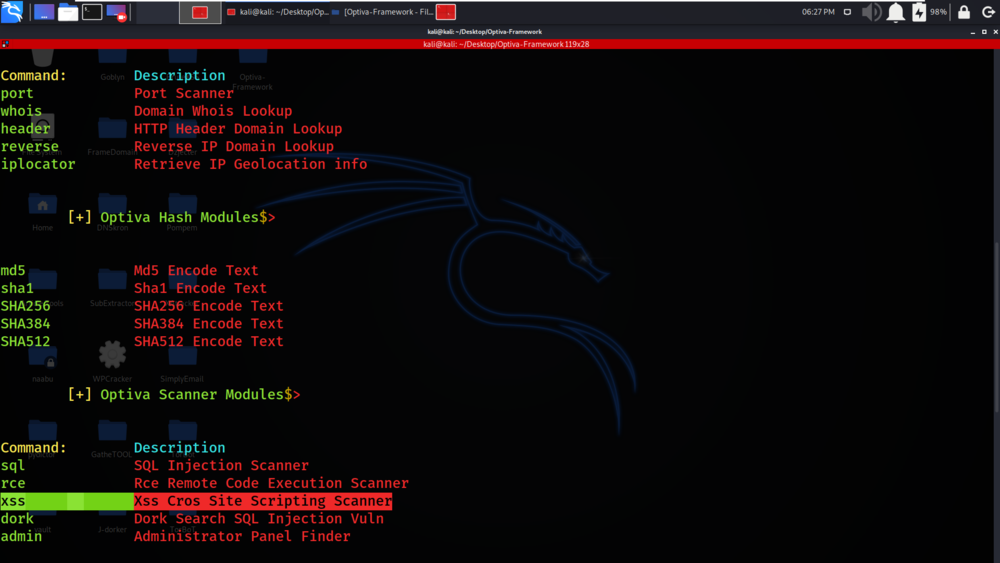
Task: Launch the terminal emulator from panel
Action: (92, 12)
